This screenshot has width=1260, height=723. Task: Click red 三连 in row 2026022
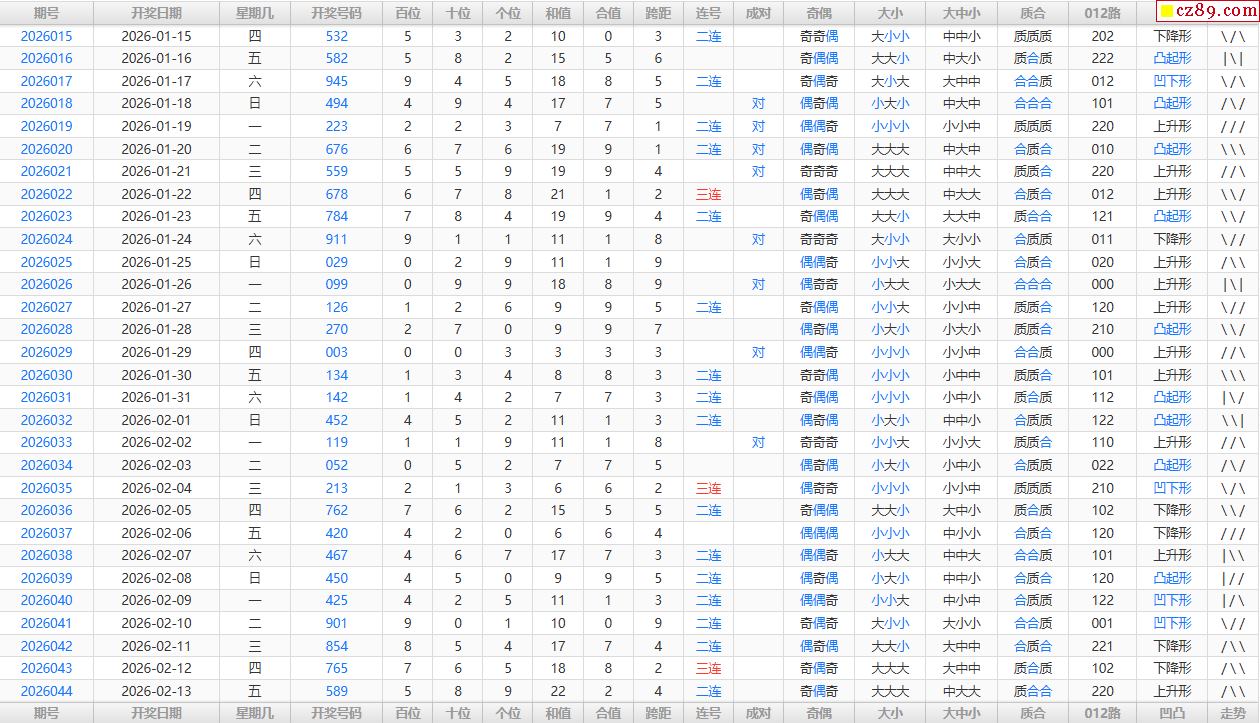click(708, 194)
